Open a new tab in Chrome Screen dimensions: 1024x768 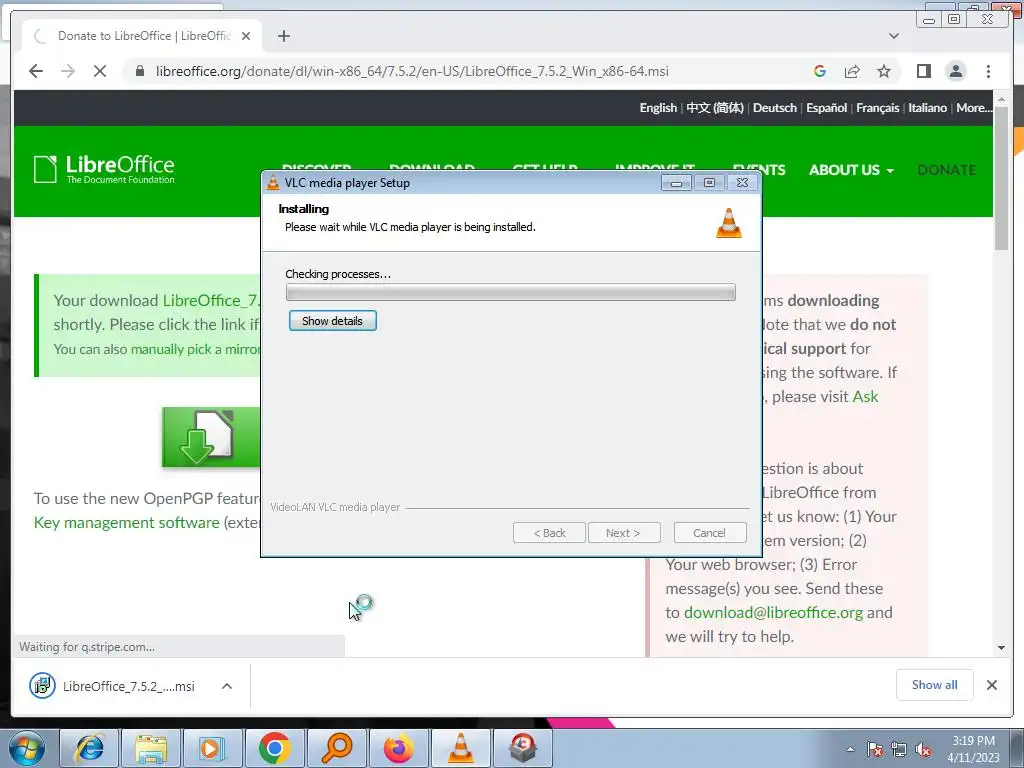click(x=283, y=36)
